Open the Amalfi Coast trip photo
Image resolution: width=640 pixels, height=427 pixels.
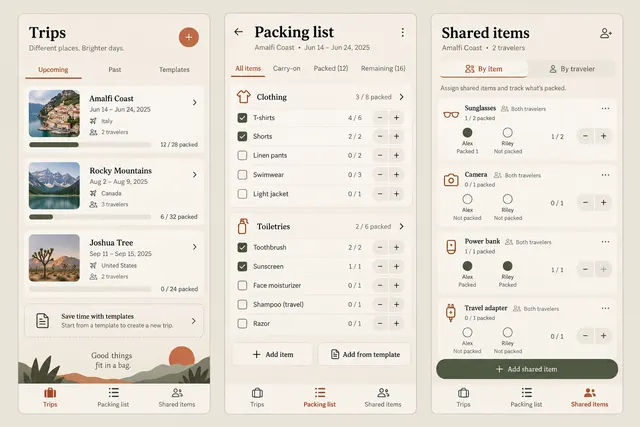54,113
